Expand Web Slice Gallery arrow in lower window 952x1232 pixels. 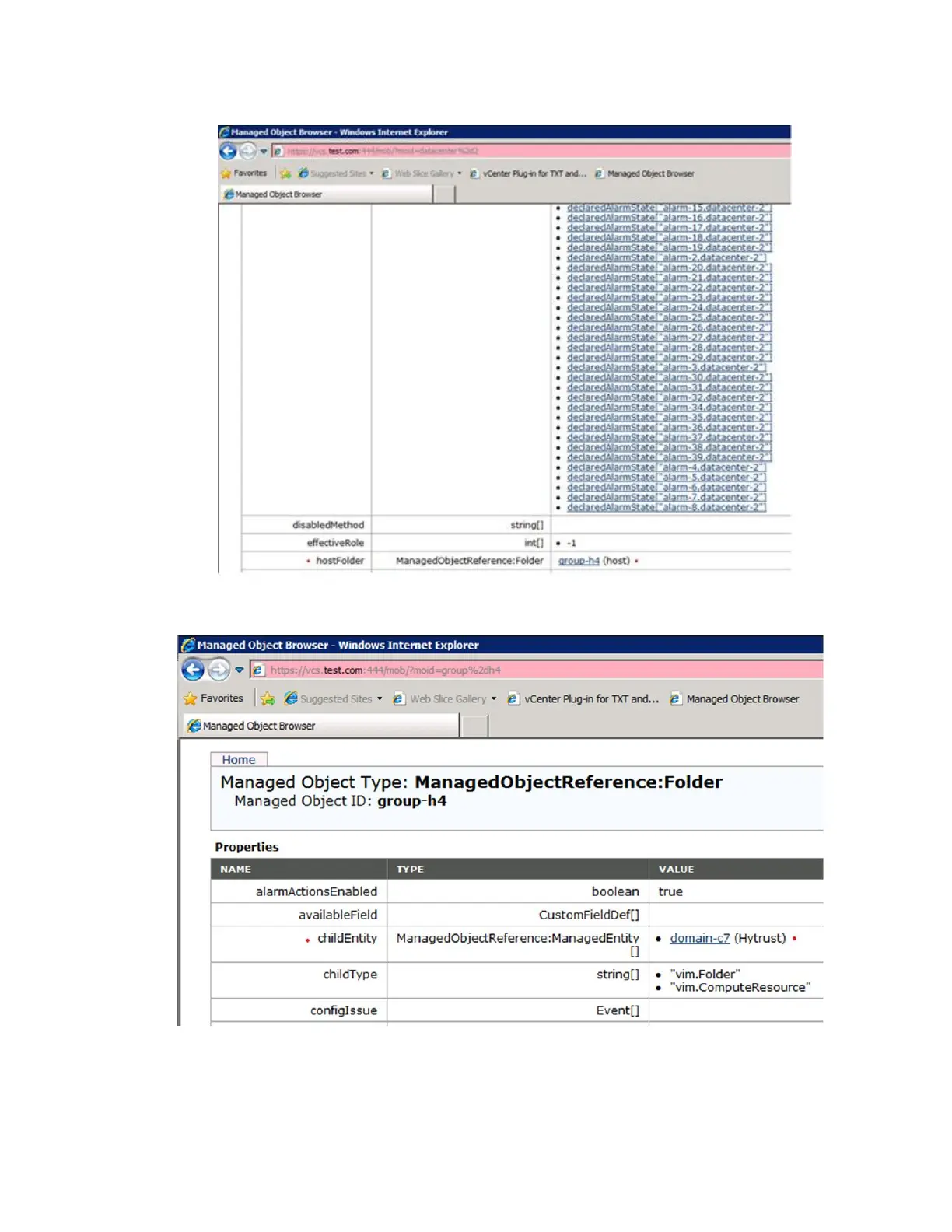point(494,699)
